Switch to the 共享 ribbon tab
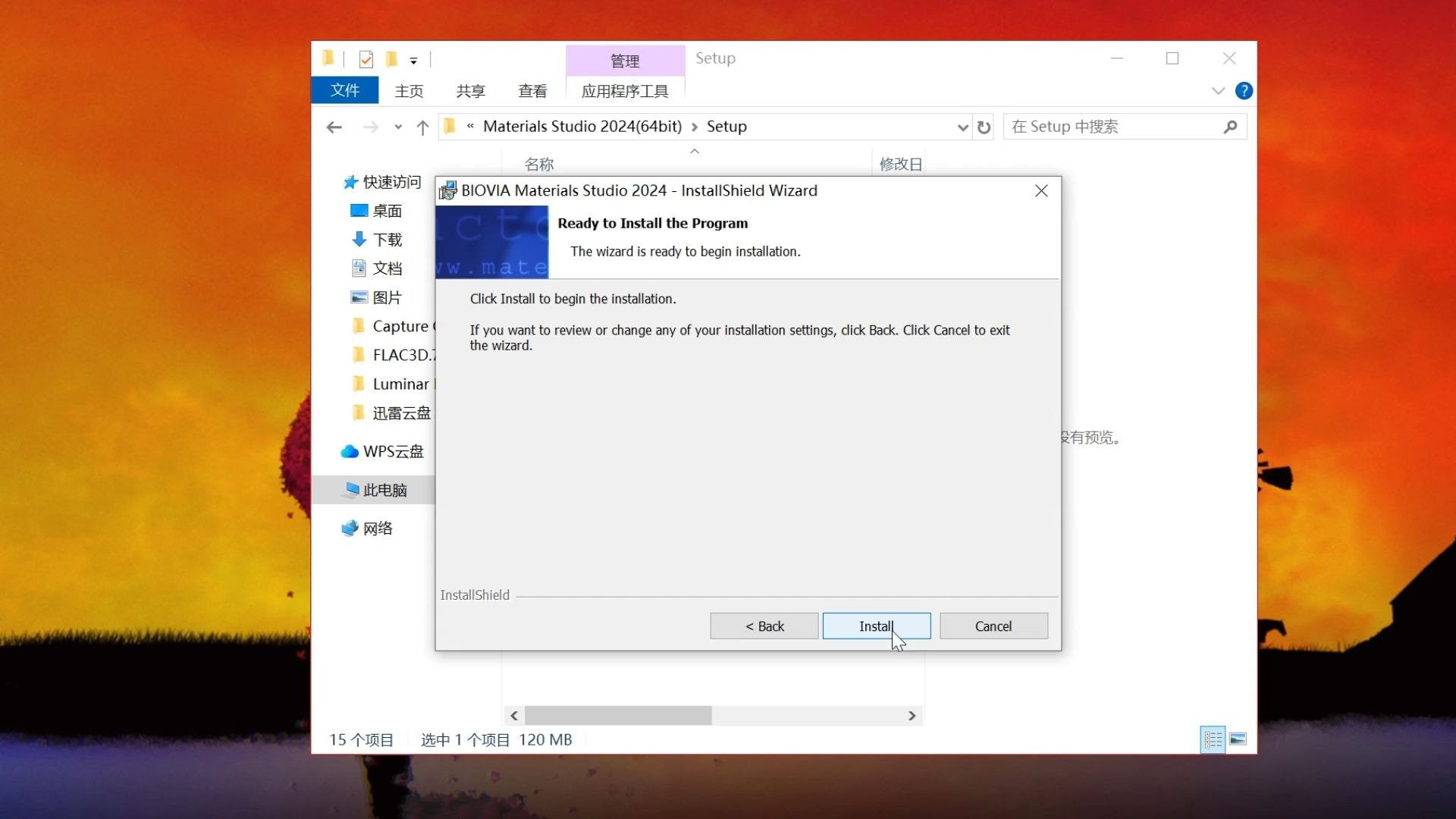1456x819 pixels. click(470, 91)
